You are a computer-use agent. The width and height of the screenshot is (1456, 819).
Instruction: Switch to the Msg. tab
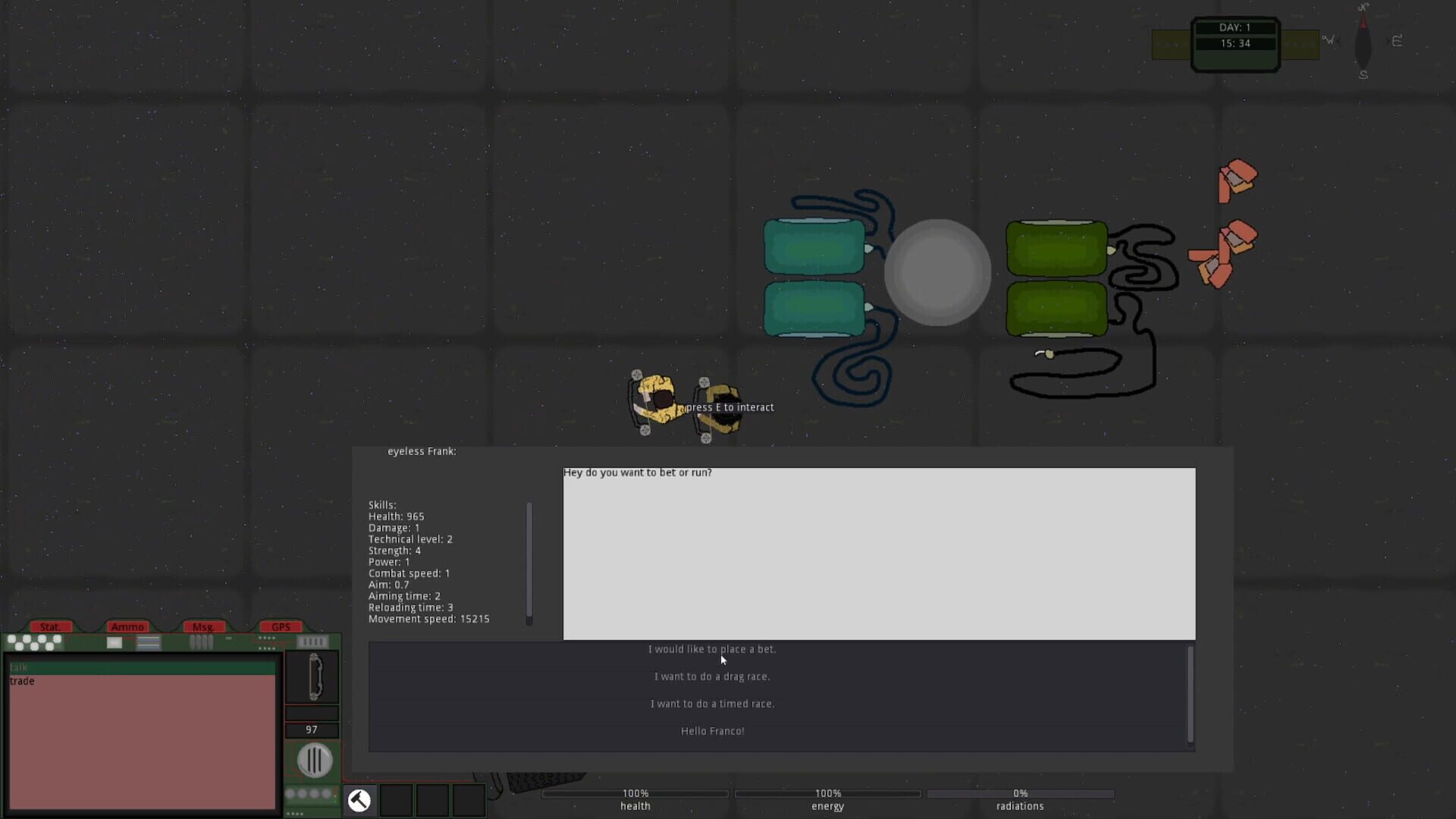point(203,626)
